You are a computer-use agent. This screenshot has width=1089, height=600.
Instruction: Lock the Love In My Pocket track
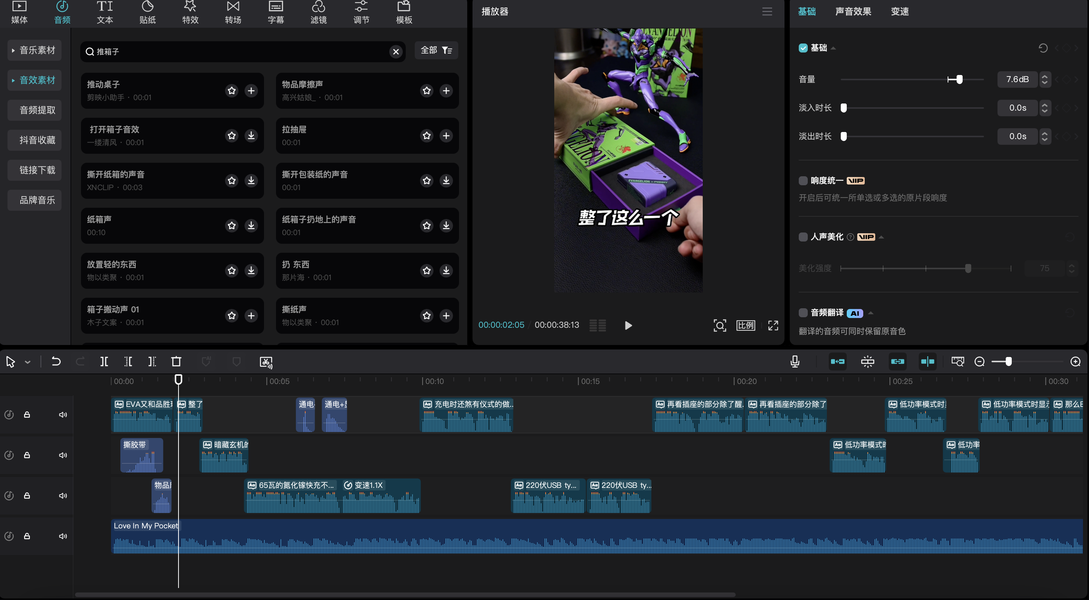click(x=27, y=536)
